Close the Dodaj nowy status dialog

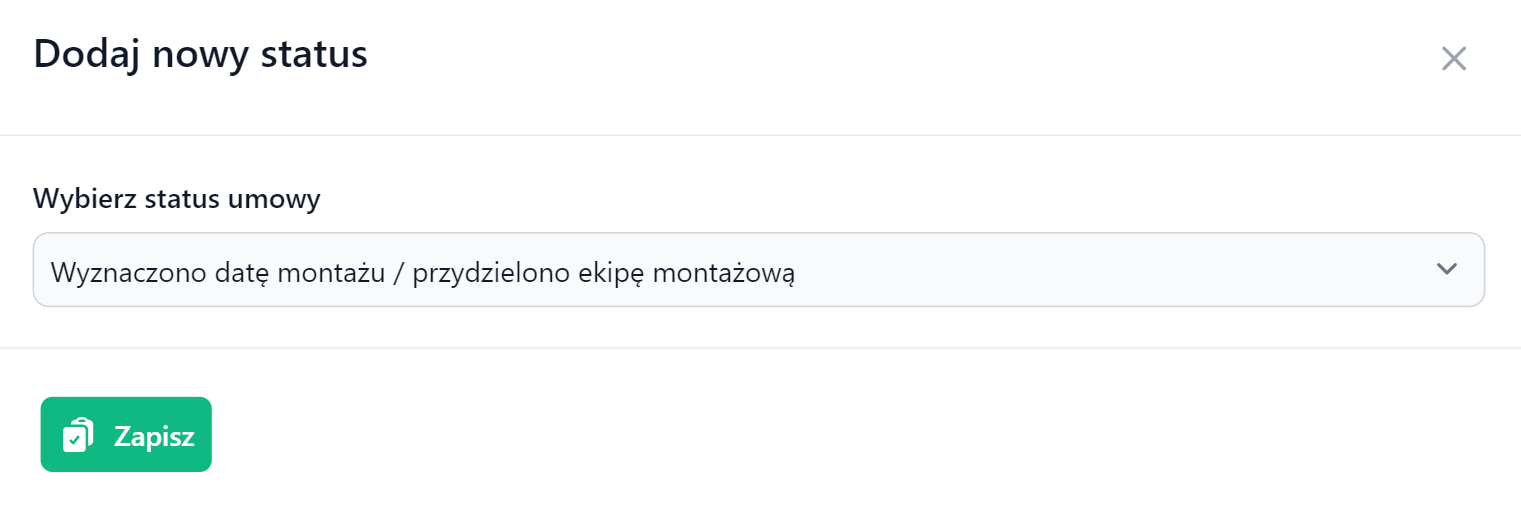(1453, 58)
